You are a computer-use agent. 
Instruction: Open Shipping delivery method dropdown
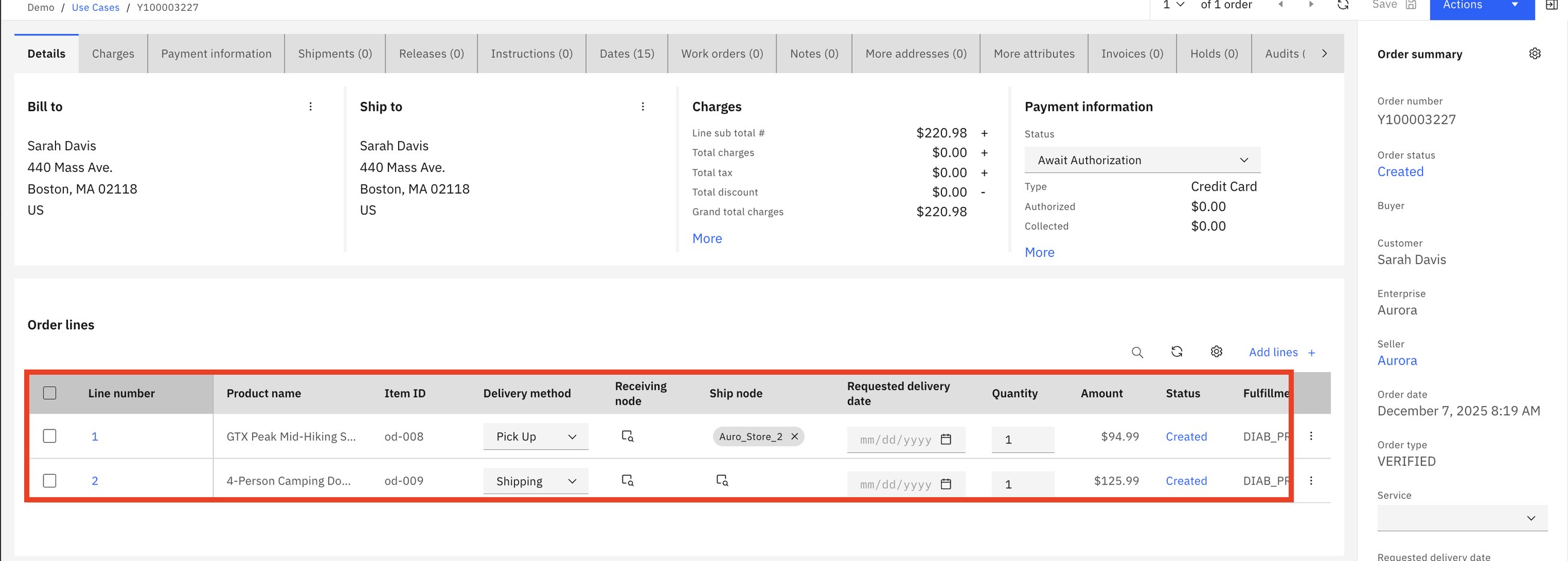click(x=536, y=481)
